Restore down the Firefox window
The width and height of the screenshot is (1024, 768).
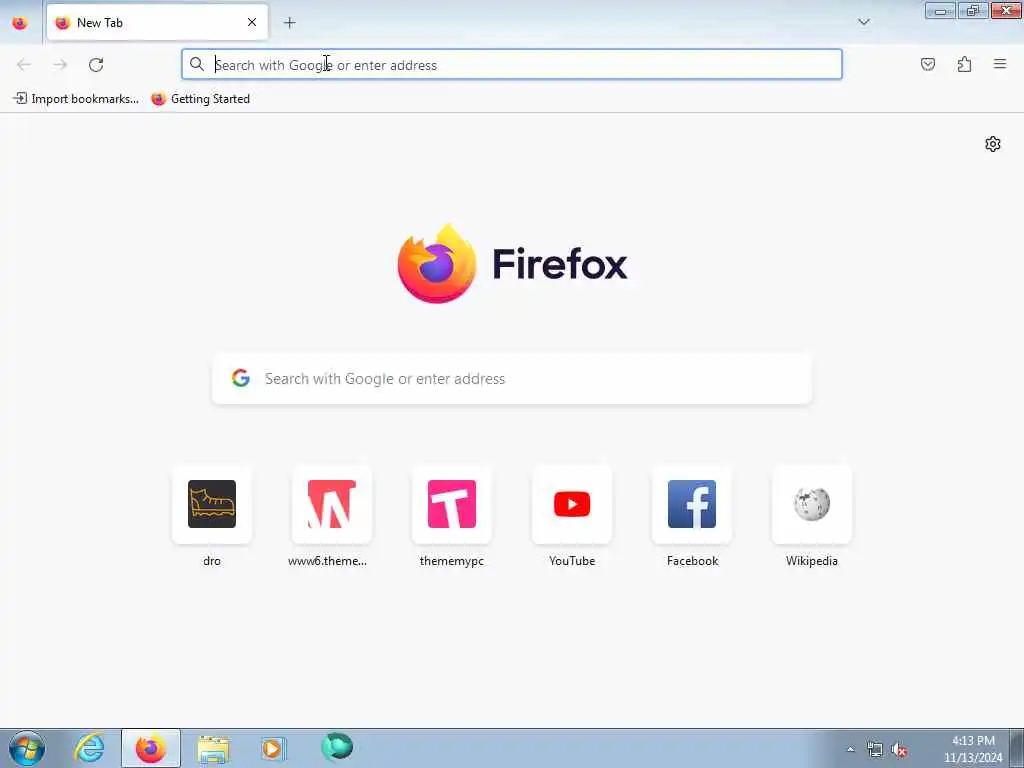coord(973,10)
